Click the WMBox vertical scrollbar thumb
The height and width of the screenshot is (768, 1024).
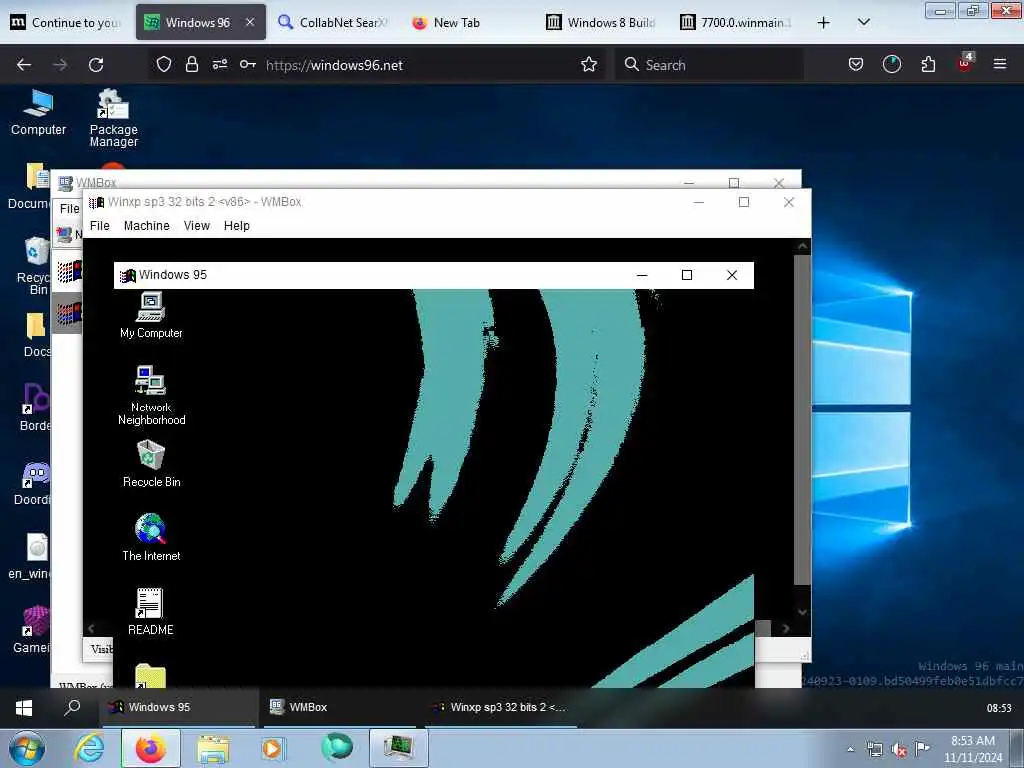802,419
